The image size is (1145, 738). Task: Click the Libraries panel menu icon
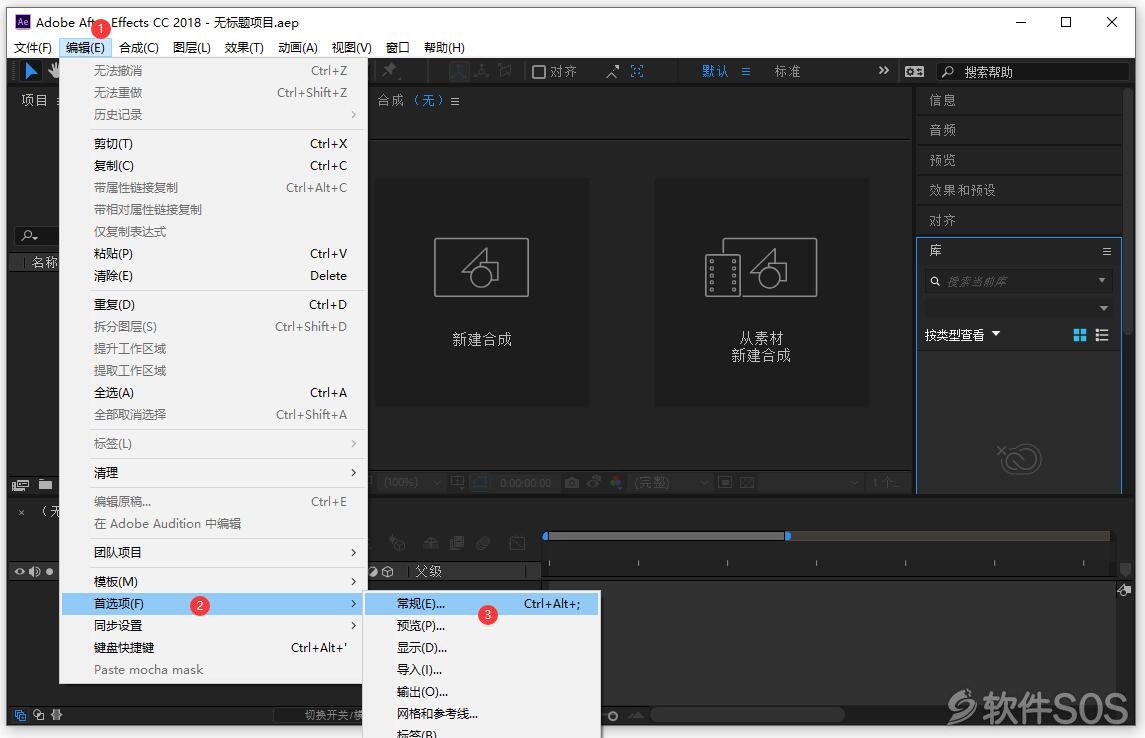pos(1106,251)
